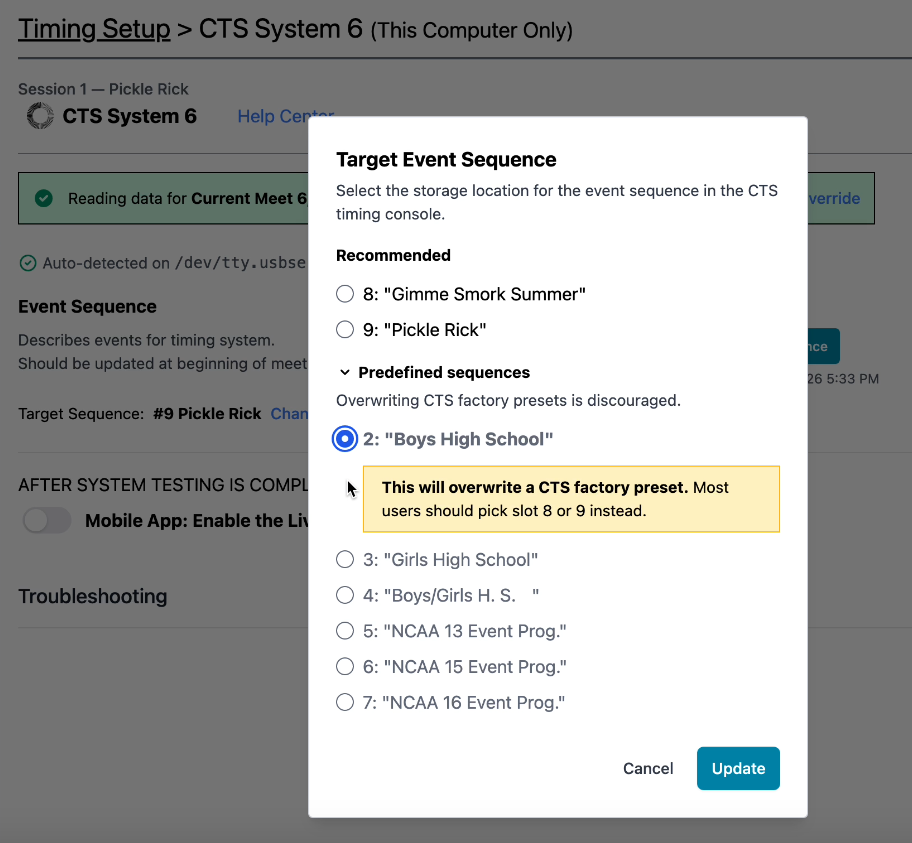Image resolution: width=912 pixels, height=843 pixels.
Task: Open the Timing Setup breadcrumb link
Action: pyautogui.click(x=94, y=29)
